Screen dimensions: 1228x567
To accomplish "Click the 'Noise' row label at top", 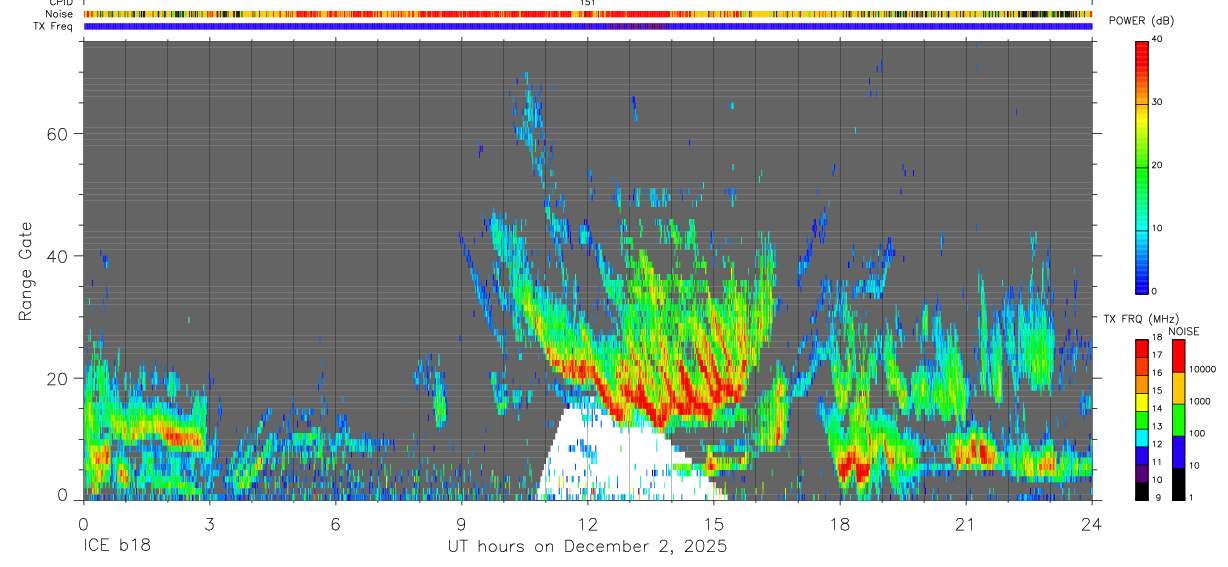I will 60,14.
